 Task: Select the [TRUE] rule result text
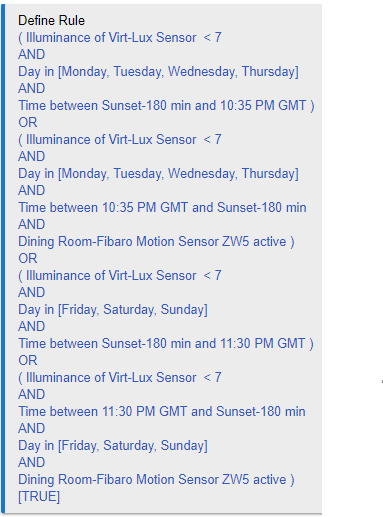39,496
